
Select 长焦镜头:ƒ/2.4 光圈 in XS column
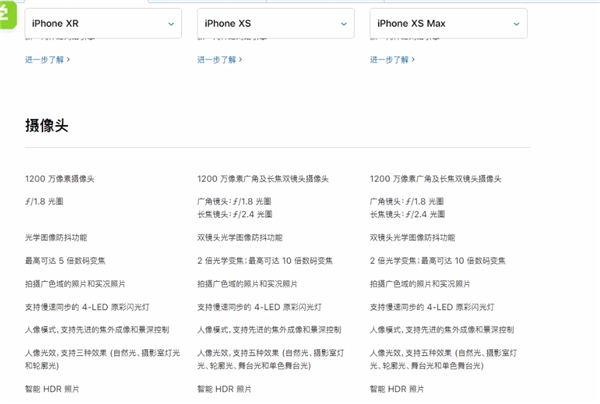click(x=235, y=214)
